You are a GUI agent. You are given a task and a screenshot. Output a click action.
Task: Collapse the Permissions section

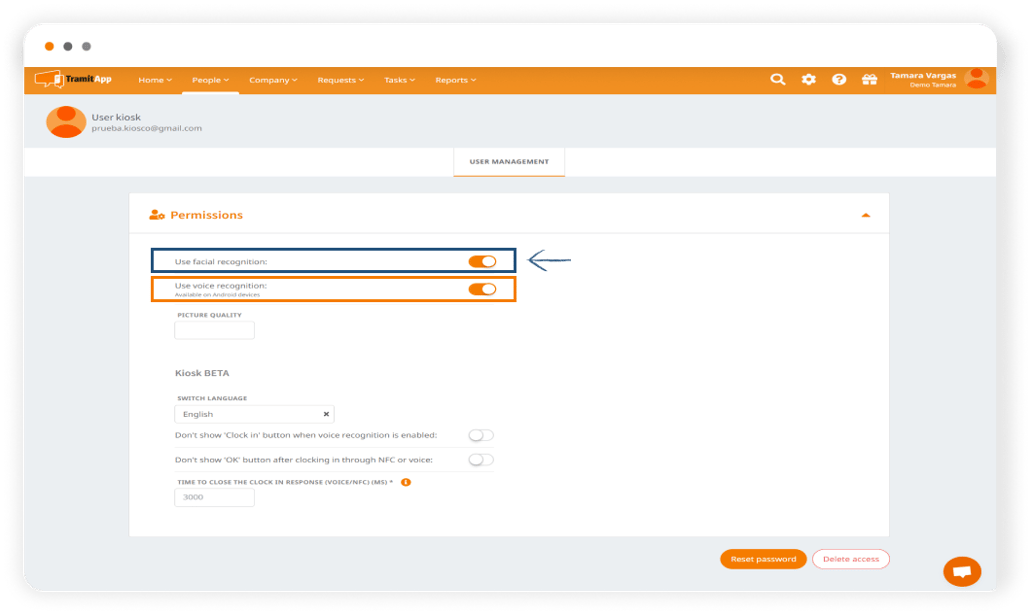click(x=865, y=215)
